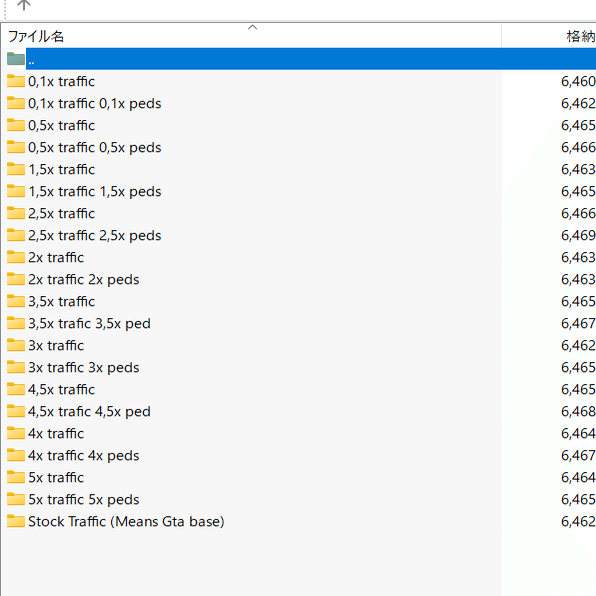Image resolution: width=596 pixels, height=596 pixels.
Task: Select the '5x traffic 5x peds' folder name
Action: [x=84, y=499]
